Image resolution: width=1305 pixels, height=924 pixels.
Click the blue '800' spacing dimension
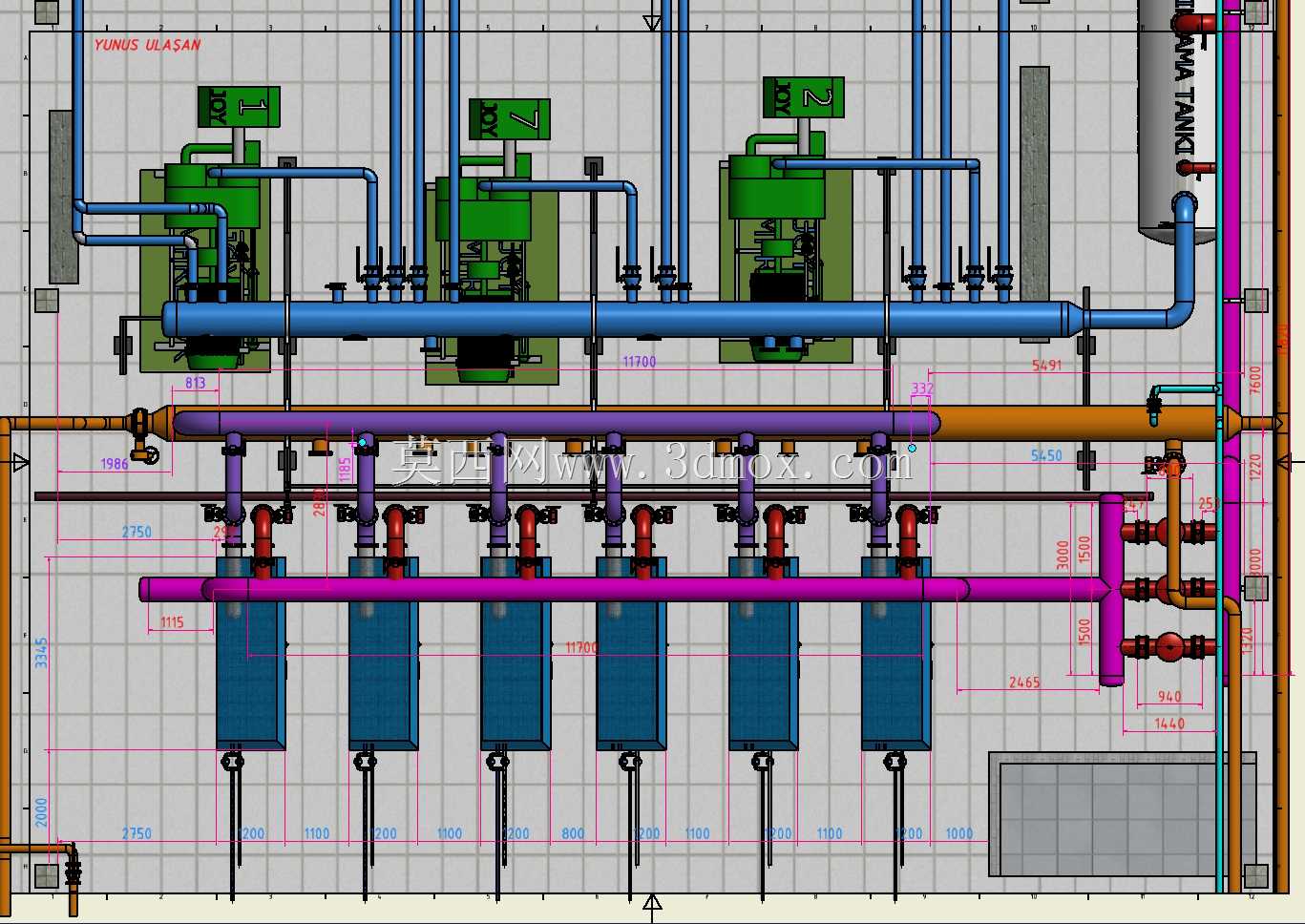point(573,833)
